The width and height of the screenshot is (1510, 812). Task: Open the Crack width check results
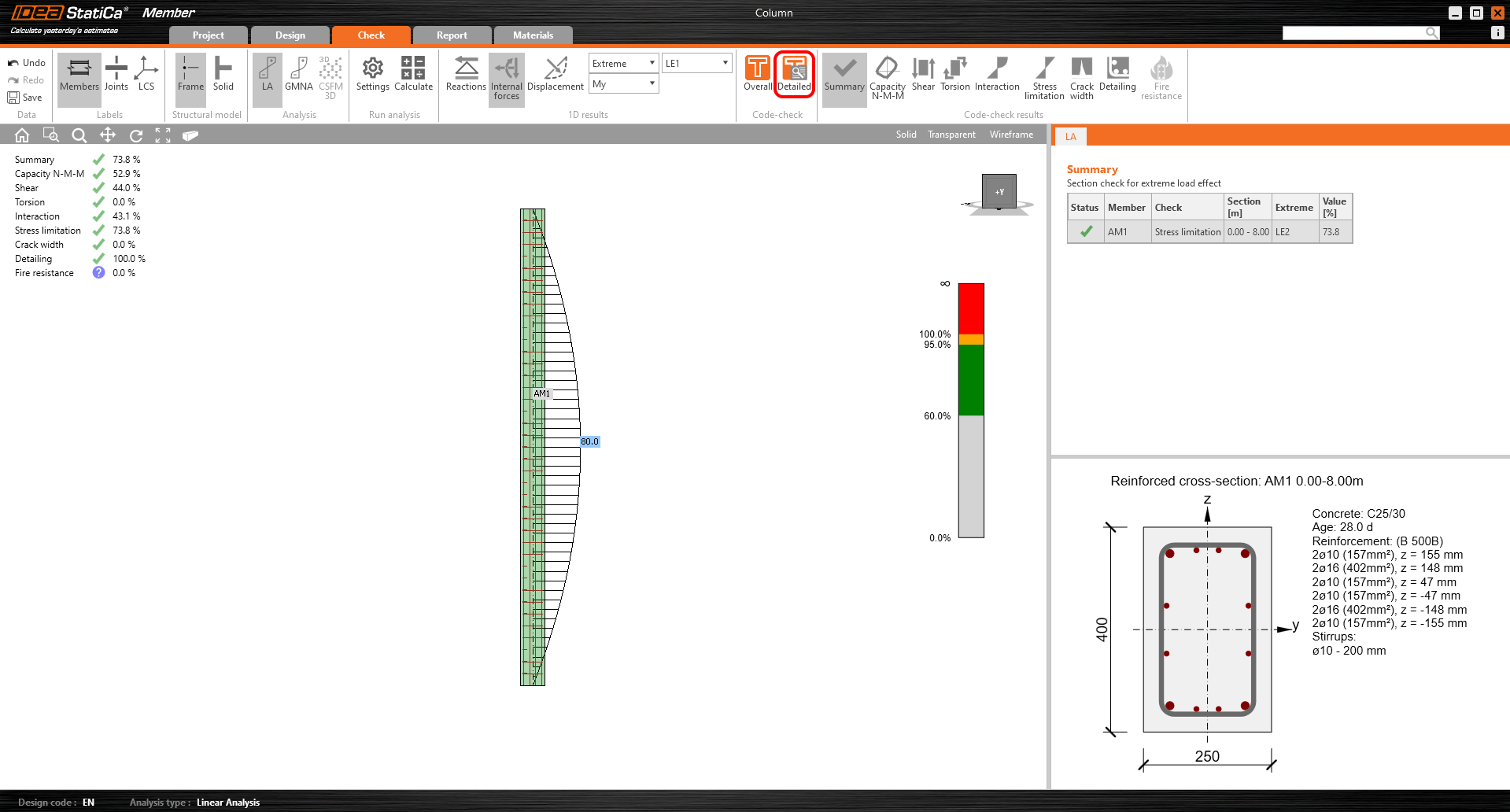click(x=1081, y=77)
